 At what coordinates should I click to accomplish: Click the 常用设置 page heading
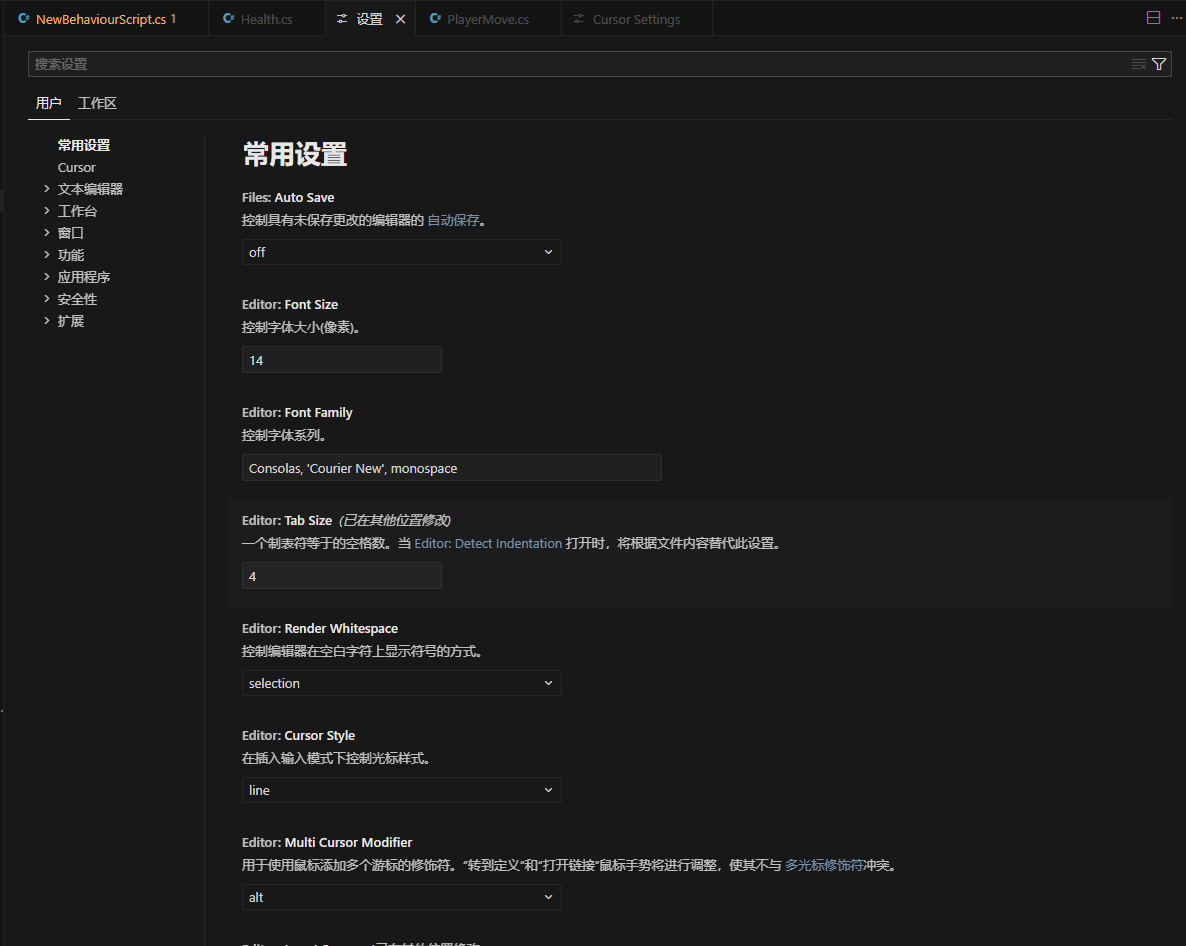click(295, 154)
